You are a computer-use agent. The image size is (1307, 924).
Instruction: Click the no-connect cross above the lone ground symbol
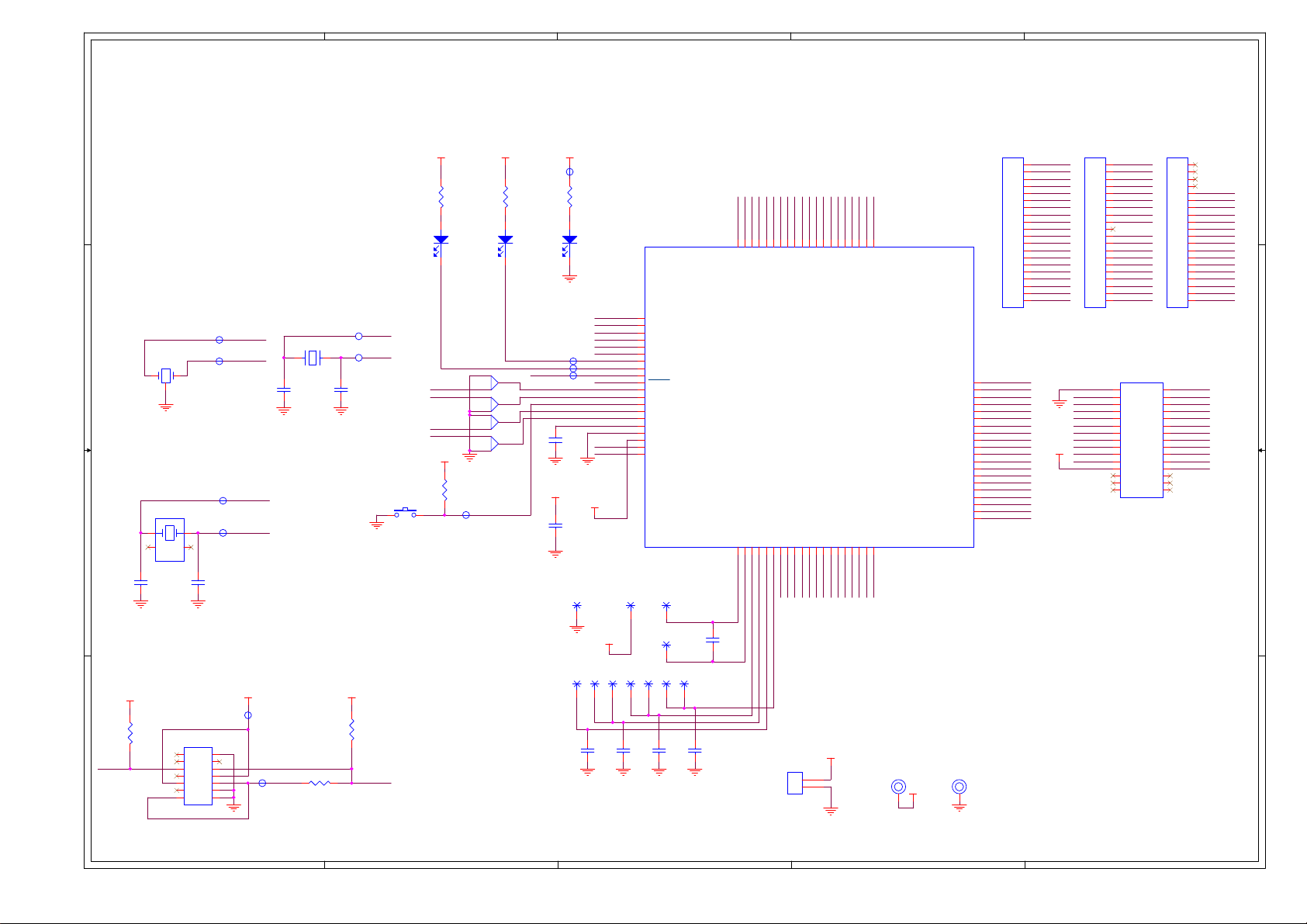[576, 605]
